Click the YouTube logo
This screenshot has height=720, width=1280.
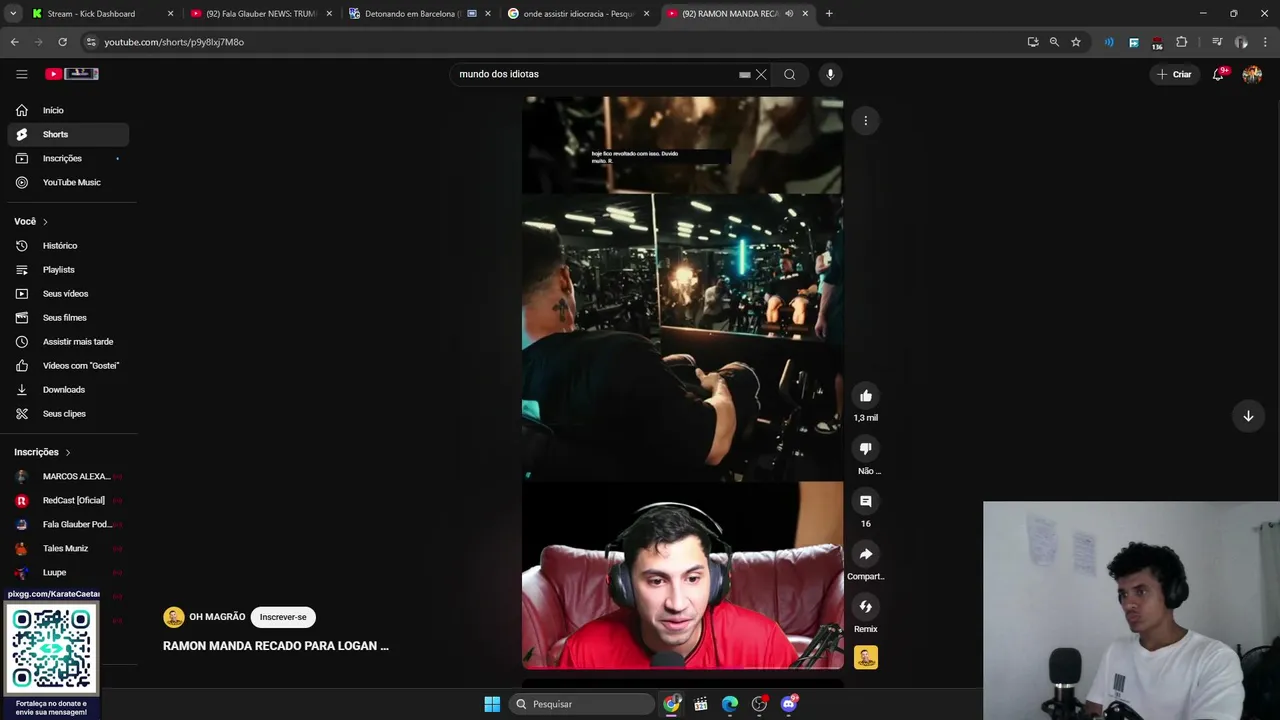point(71,74)
